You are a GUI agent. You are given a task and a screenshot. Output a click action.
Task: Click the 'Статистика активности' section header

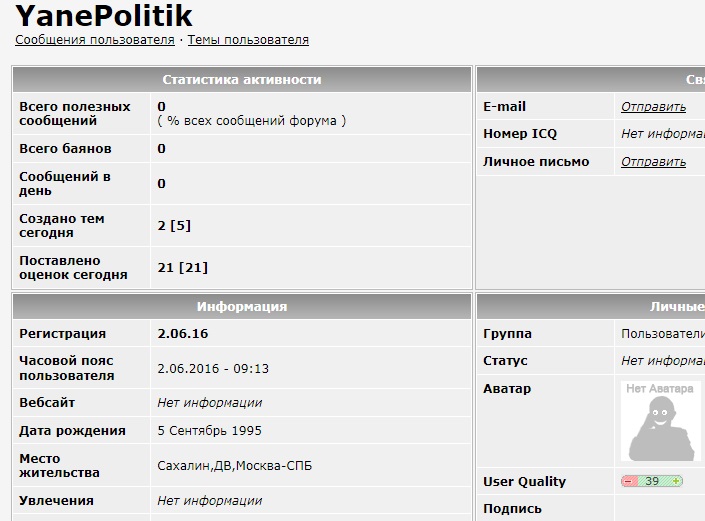tap(242, 80)
